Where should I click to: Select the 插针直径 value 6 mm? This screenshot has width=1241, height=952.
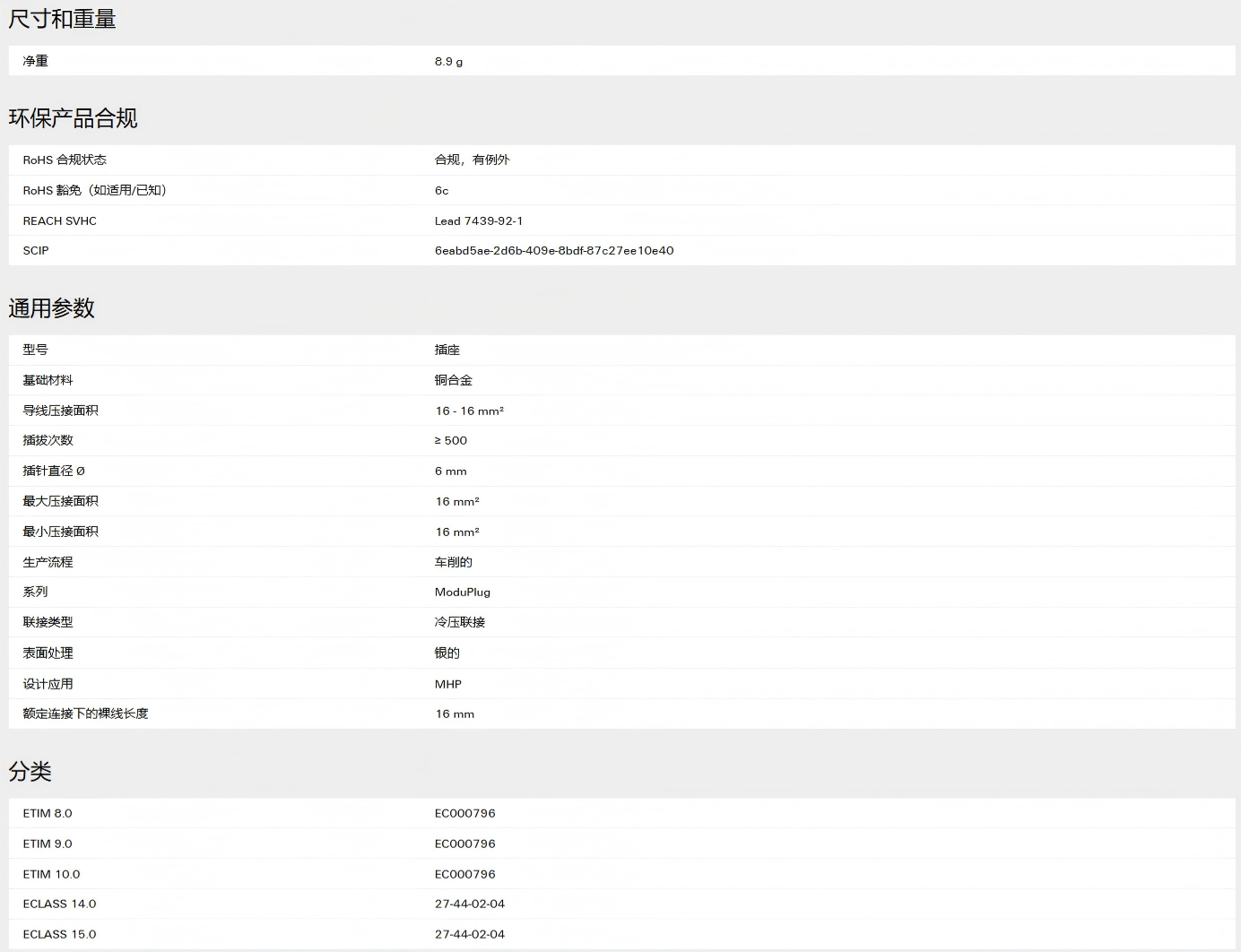[x=450, y=471]
